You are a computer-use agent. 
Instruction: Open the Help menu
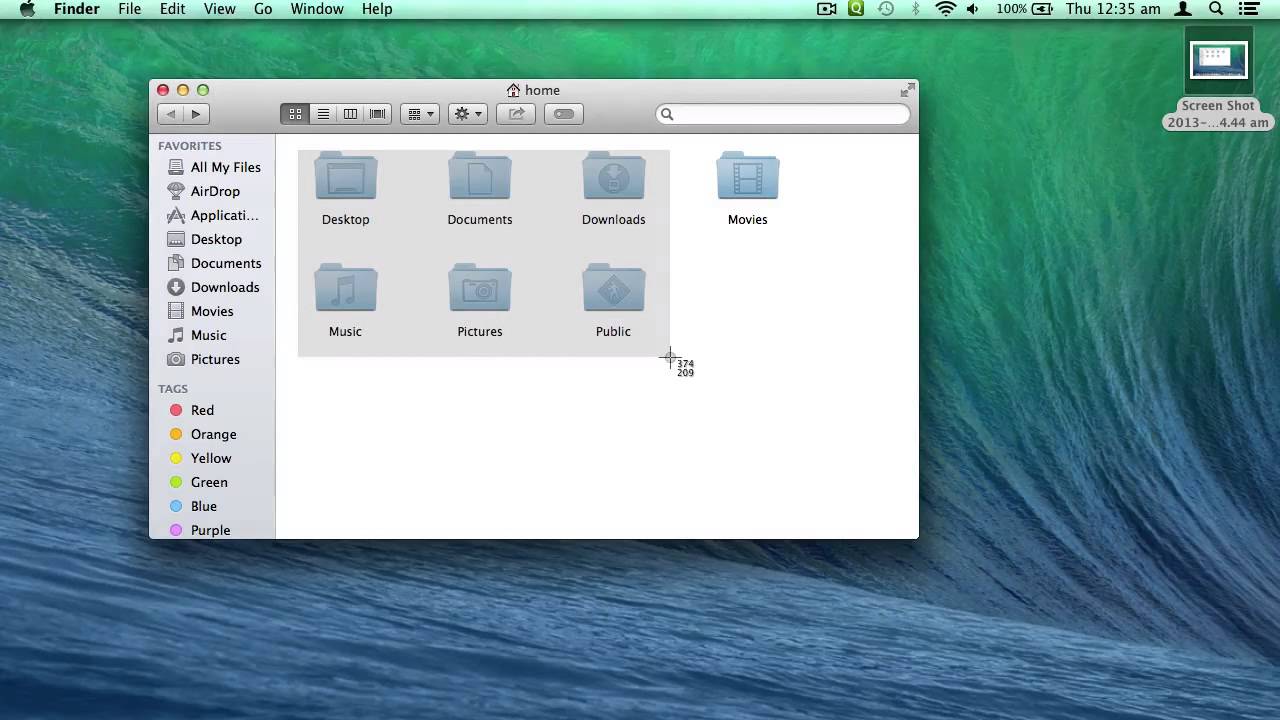click(377, 9)
